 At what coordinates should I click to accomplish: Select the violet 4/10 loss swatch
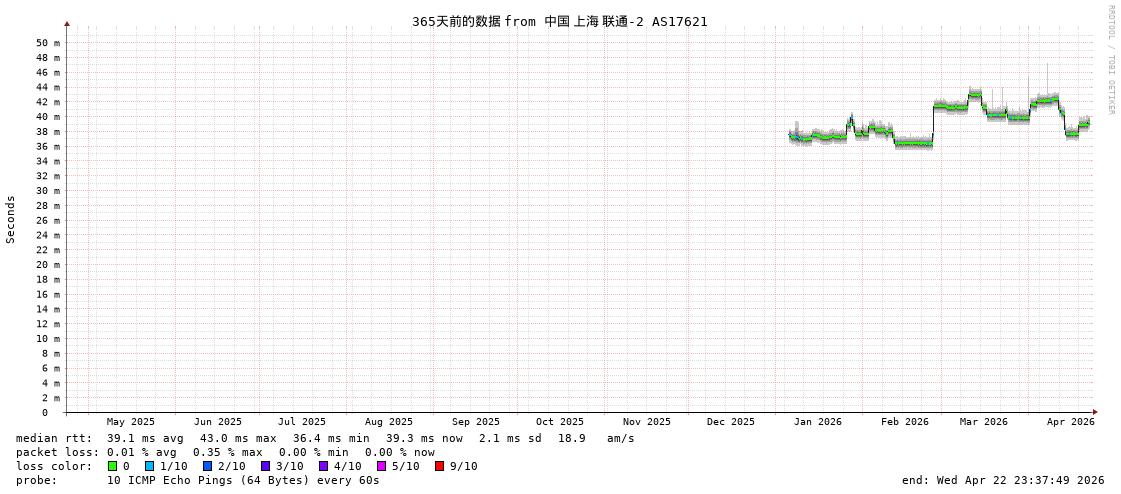pyautogui.click(x=323, y=466)
